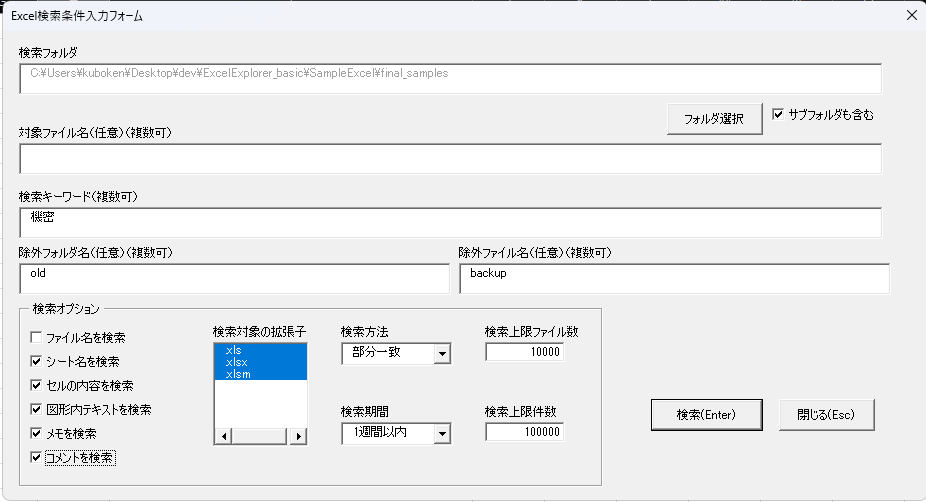Click the 検索フォルダ path field

coord(450,79)
